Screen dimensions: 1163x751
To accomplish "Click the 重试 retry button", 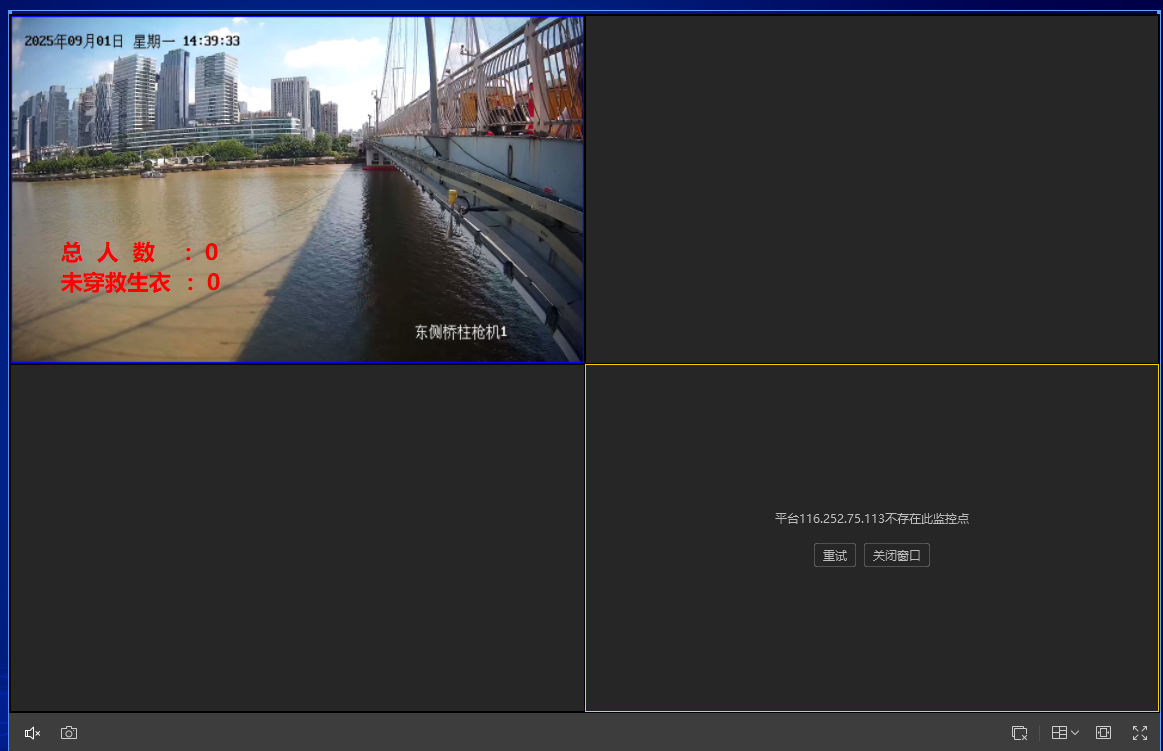I will (x=834, y=555).
